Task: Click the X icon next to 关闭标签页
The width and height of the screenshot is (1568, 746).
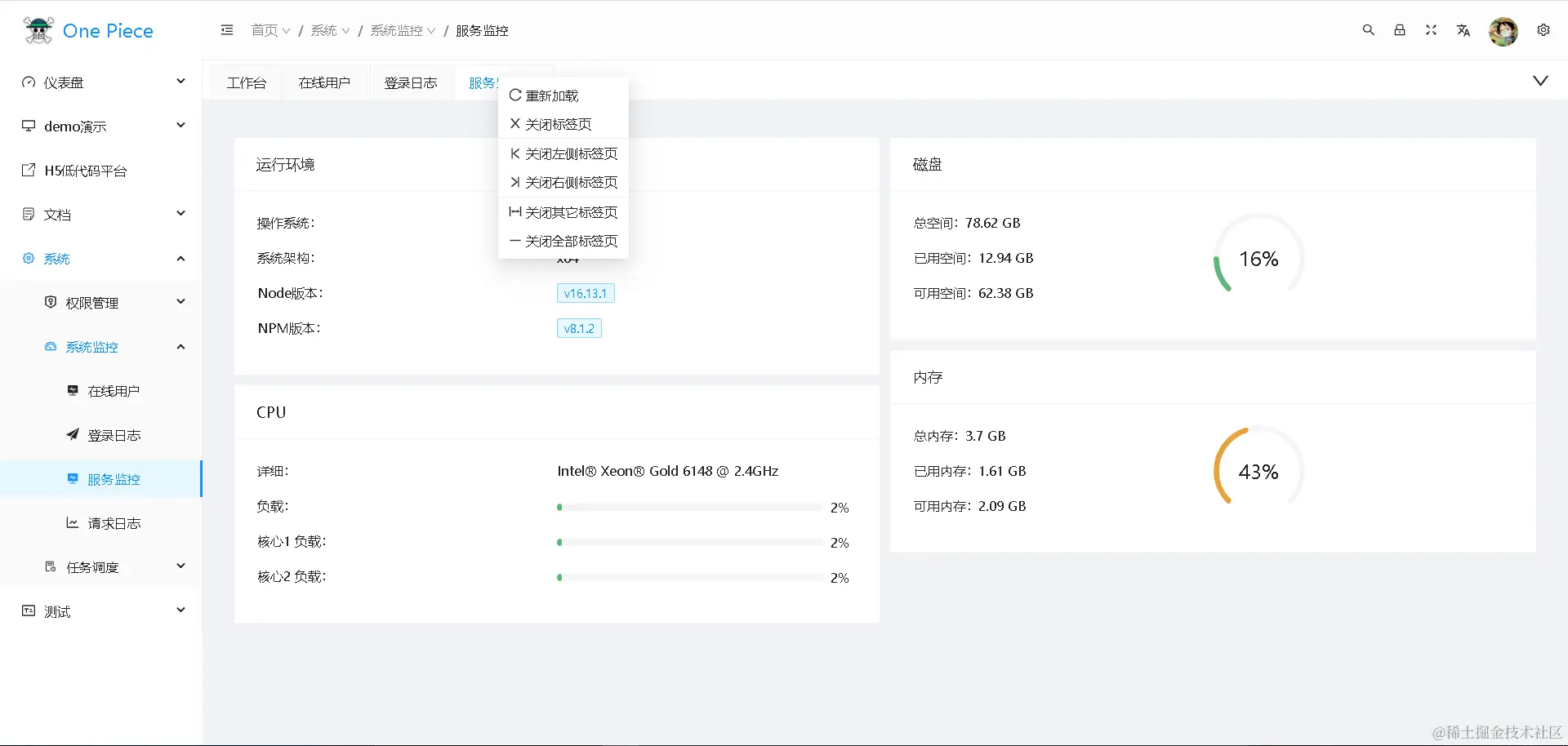Action: pyautogui.click(x=515, y=123)
